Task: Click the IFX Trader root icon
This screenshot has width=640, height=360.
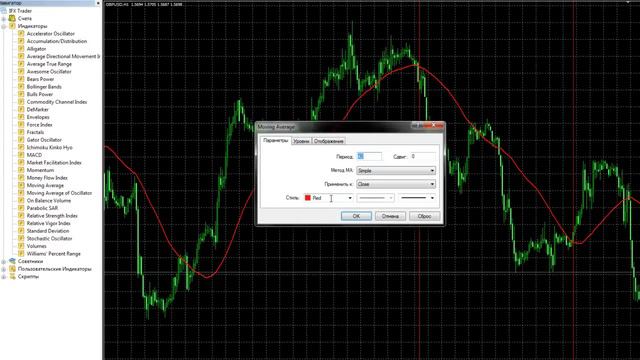Action: click(x=4, y=11)
